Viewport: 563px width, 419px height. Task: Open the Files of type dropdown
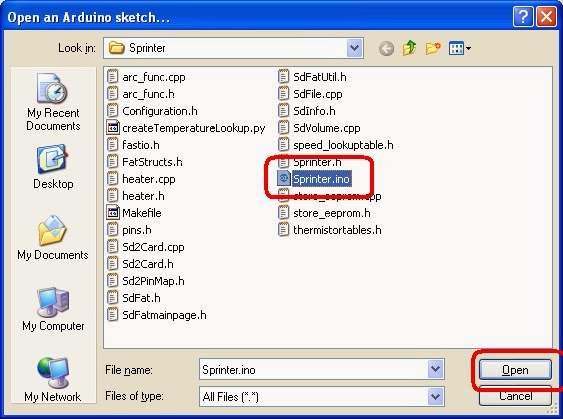coord(436,396)
